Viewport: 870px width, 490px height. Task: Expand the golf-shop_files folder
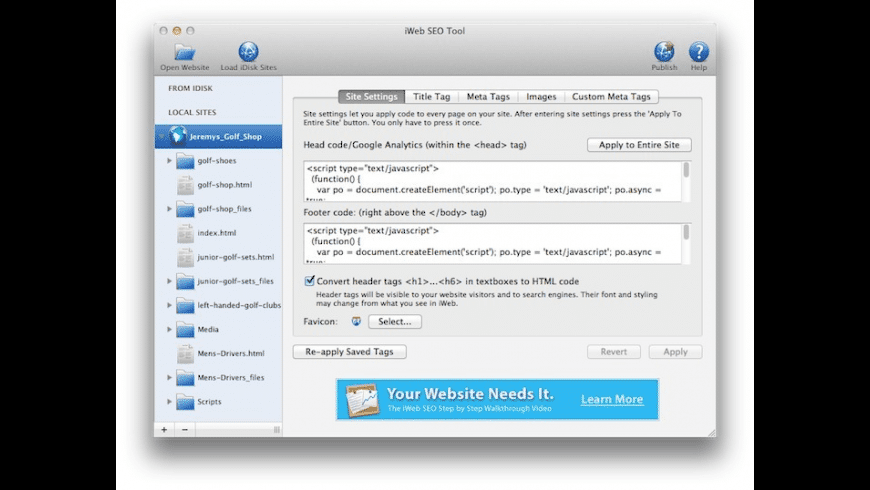[x=169, y=209]
